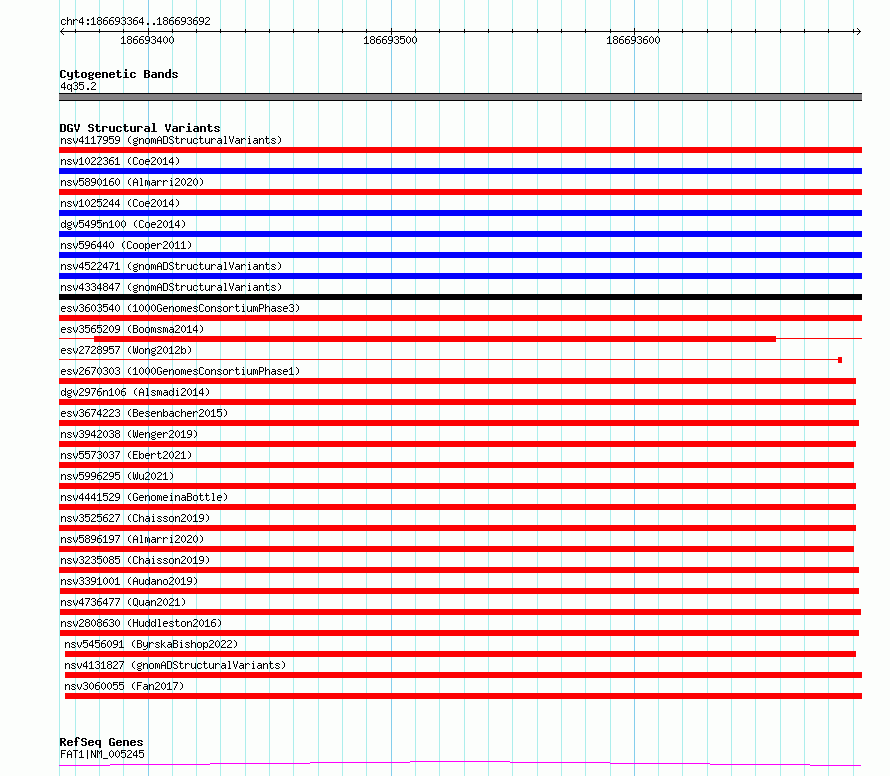Click the FAT1|NM_005245 gene label
This screenshot has width=890, height=776.
pyautogui.click(x=102, y=754)
